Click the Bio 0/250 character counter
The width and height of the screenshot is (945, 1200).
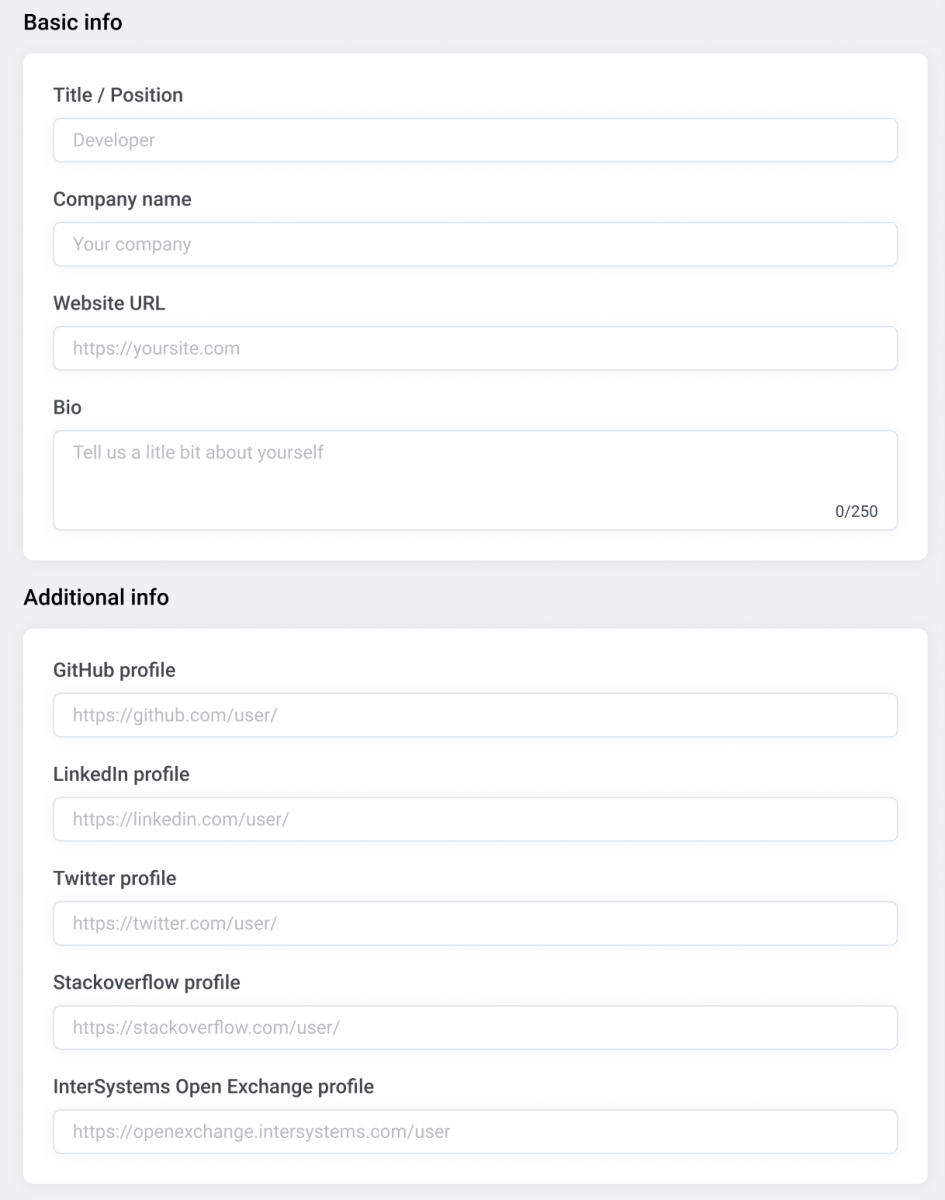click(856, 511)
